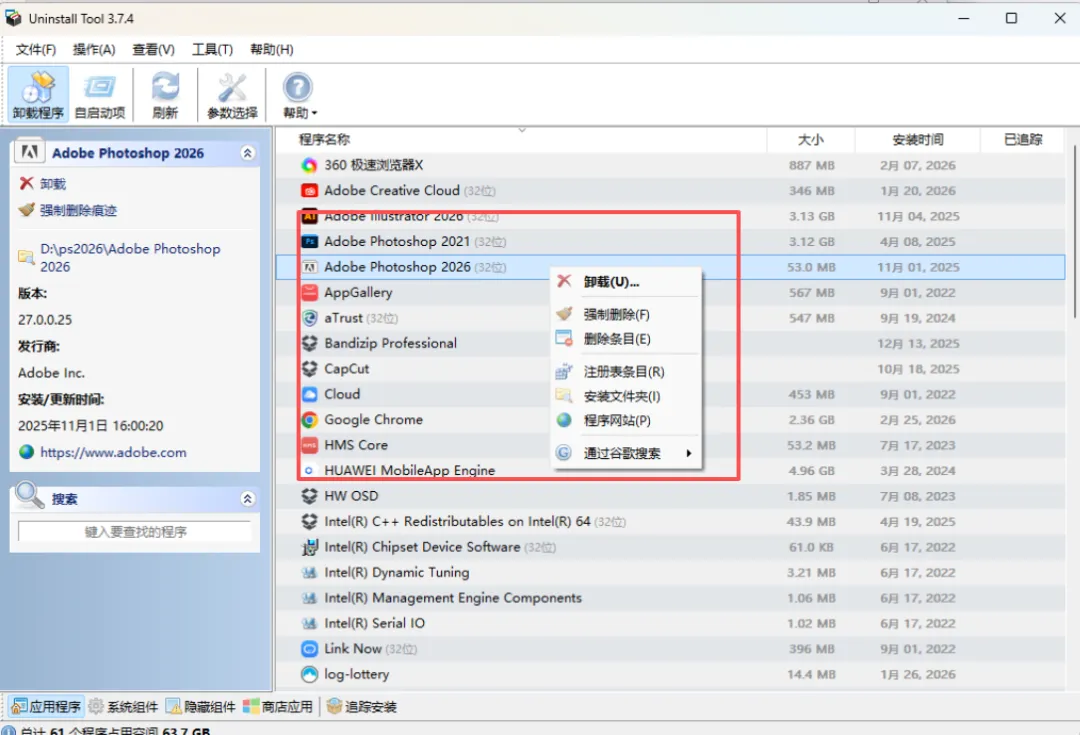
Task: Select Intel(R) Dynamic Tuning row
Action: [670, 572]
